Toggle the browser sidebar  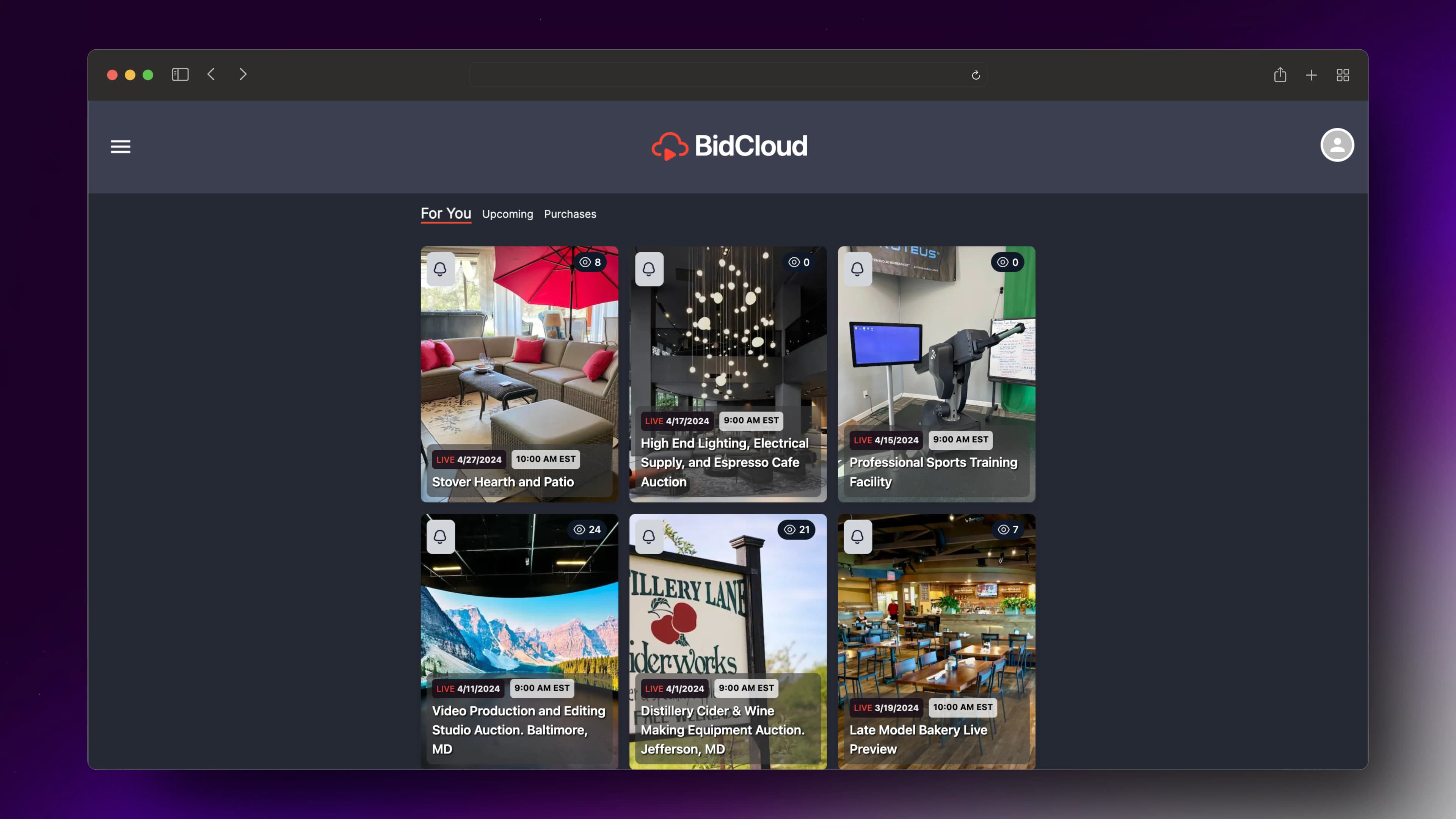(180, 75)
